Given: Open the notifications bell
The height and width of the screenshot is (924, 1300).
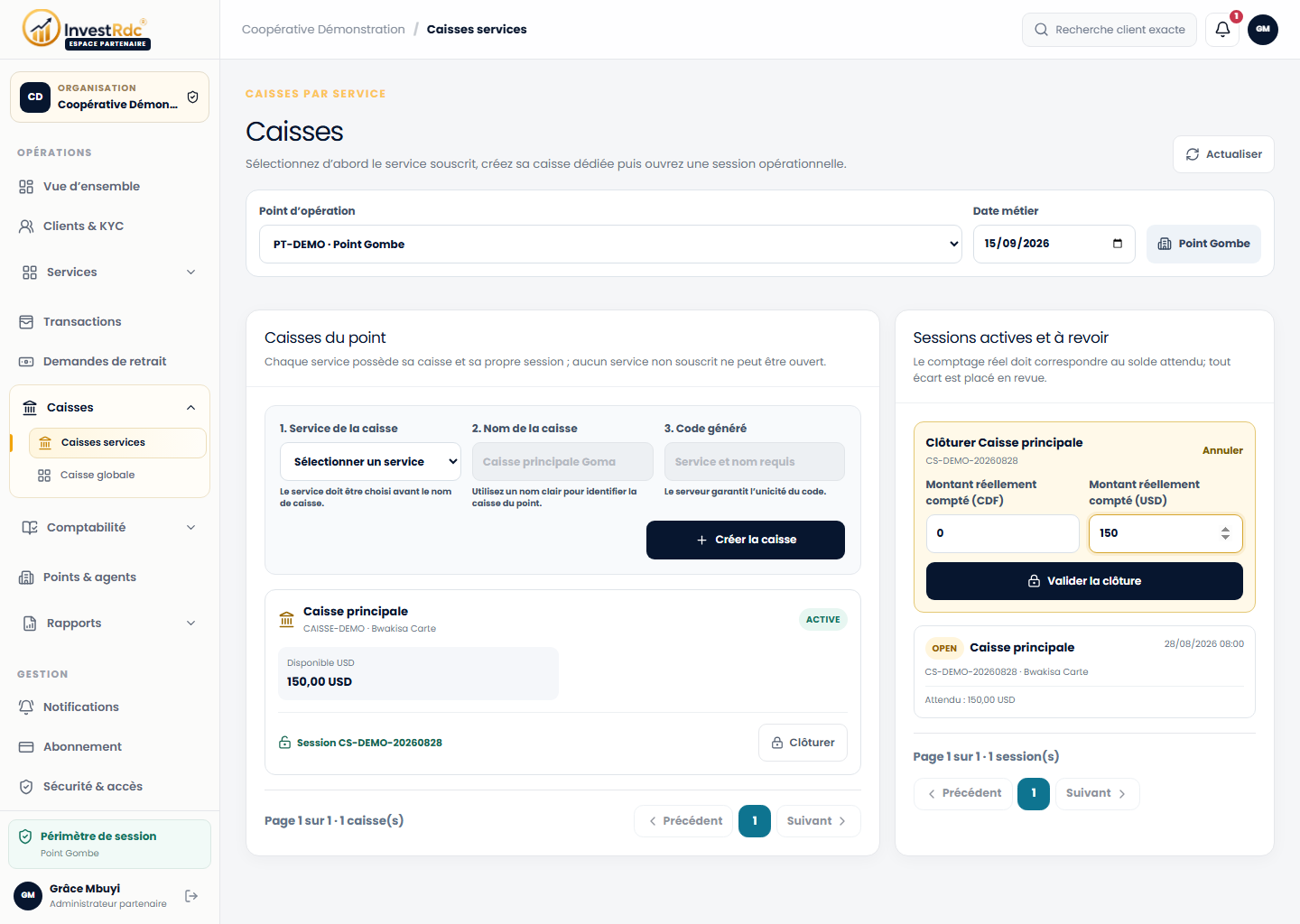Looking at the screenshot, I should click(x=1222, y=30).
